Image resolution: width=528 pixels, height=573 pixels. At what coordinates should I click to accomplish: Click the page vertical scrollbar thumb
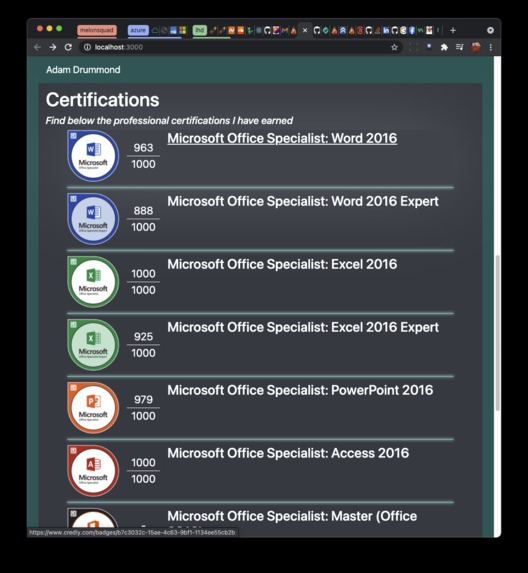[x=497, y=333]
